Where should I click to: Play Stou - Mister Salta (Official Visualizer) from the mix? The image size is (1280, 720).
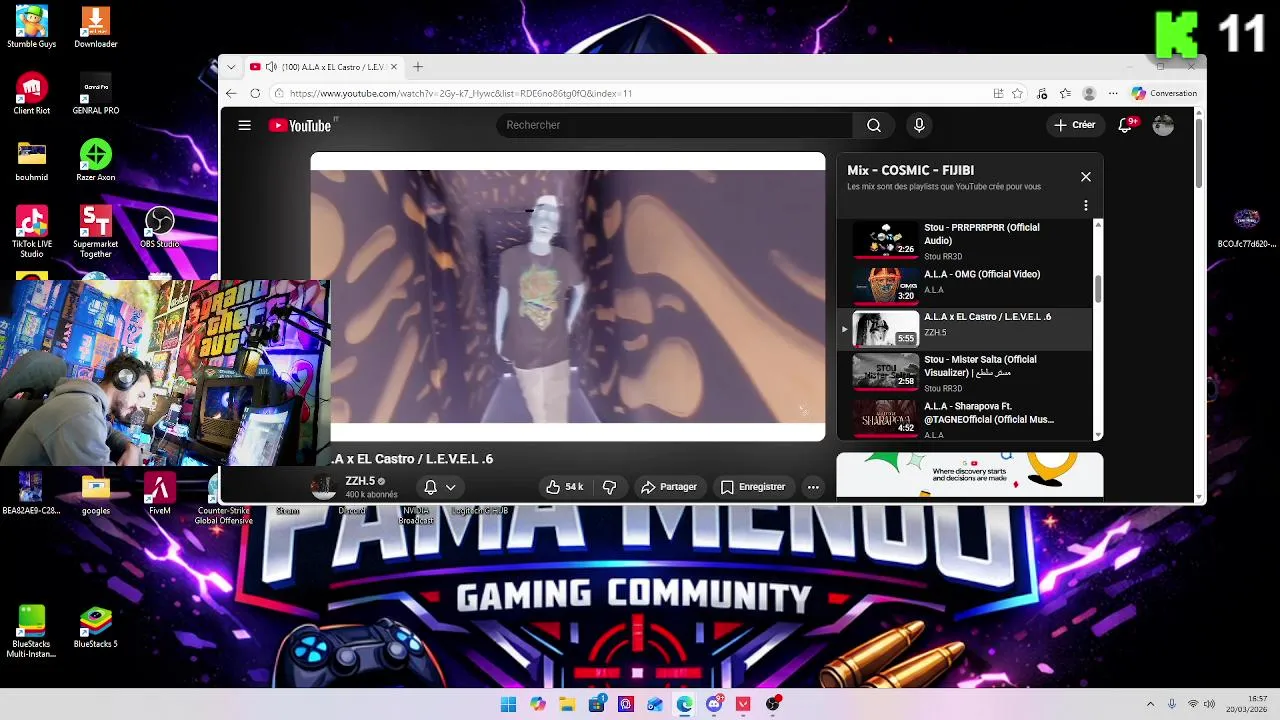click(967, 373)
